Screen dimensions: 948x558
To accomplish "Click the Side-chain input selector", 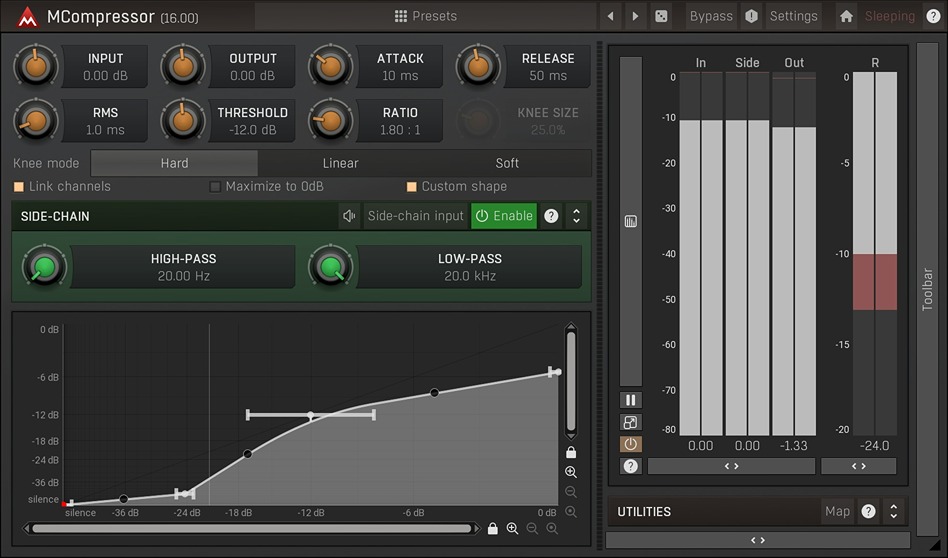I will tap(415, 216).
